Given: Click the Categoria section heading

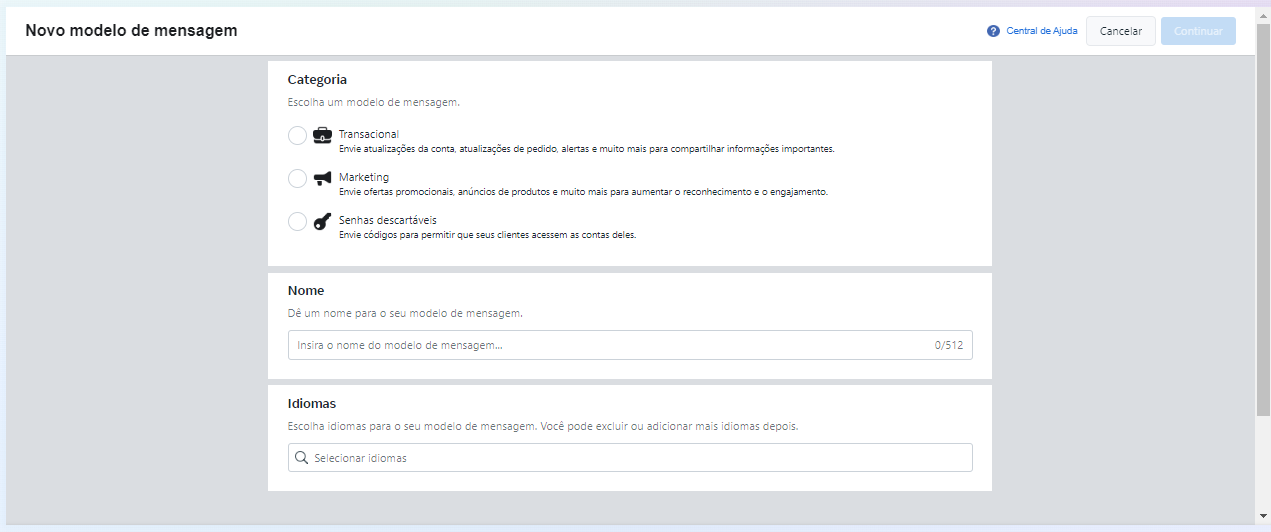Looking at the screenshot, I should [317, 79].
